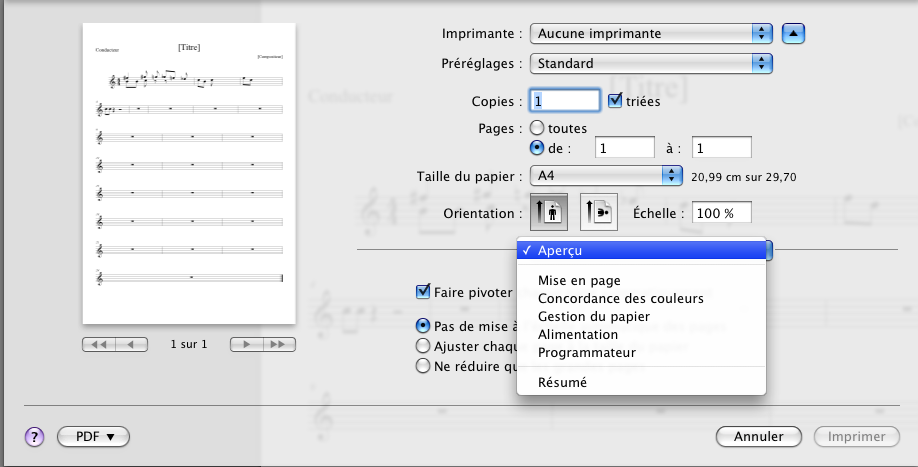The image size is (918, 467).
Task: Click the Annuler button
Action: (x=758, y=436)
